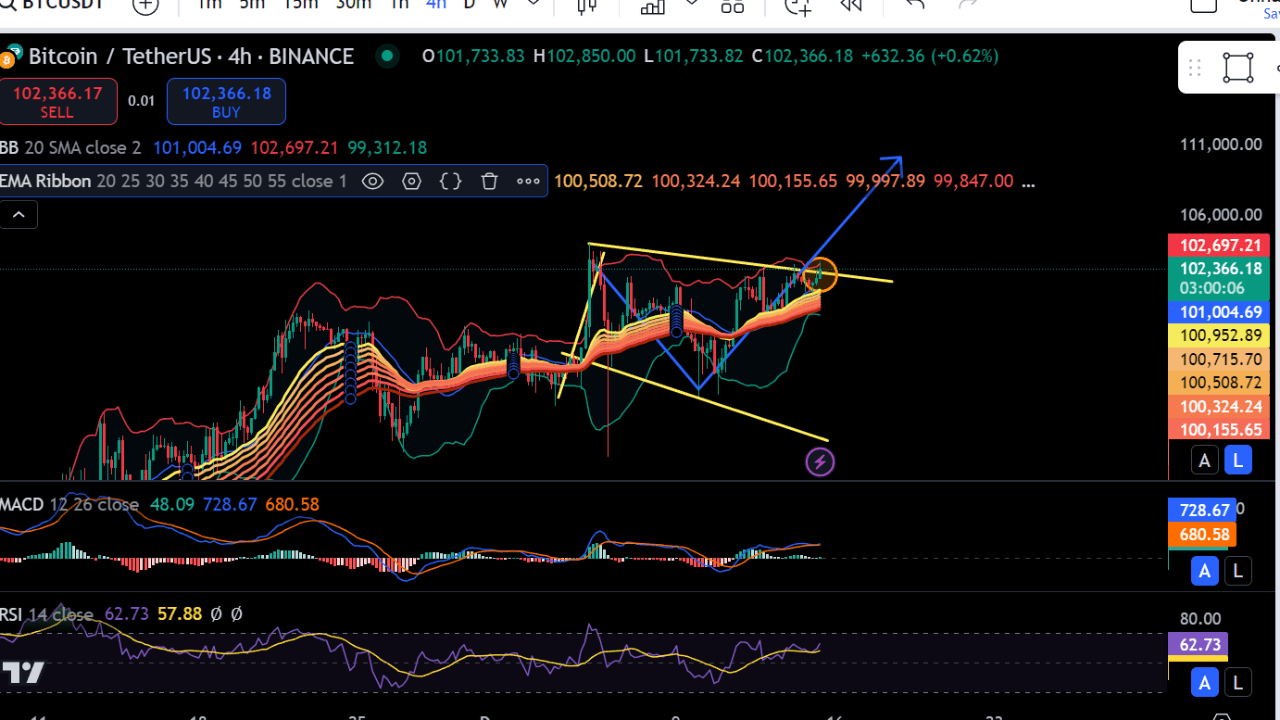This screenshot has width=1280, height=720.
Task: Click the 80.00 RSI scale value
Action: click(x=1200, y=619)
